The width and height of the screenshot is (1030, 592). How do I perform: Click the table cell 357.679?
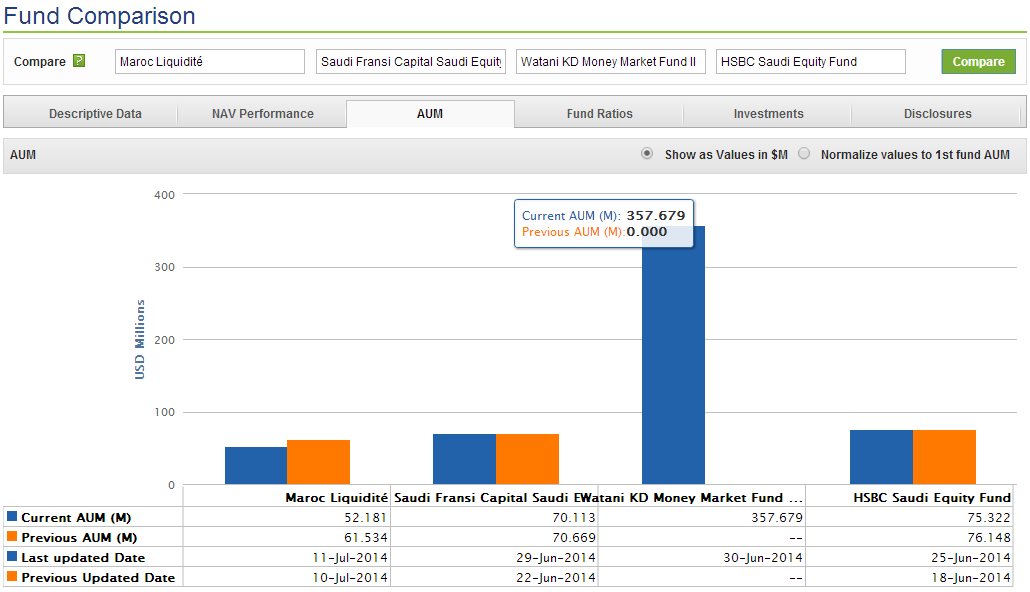tap(776, 518)
